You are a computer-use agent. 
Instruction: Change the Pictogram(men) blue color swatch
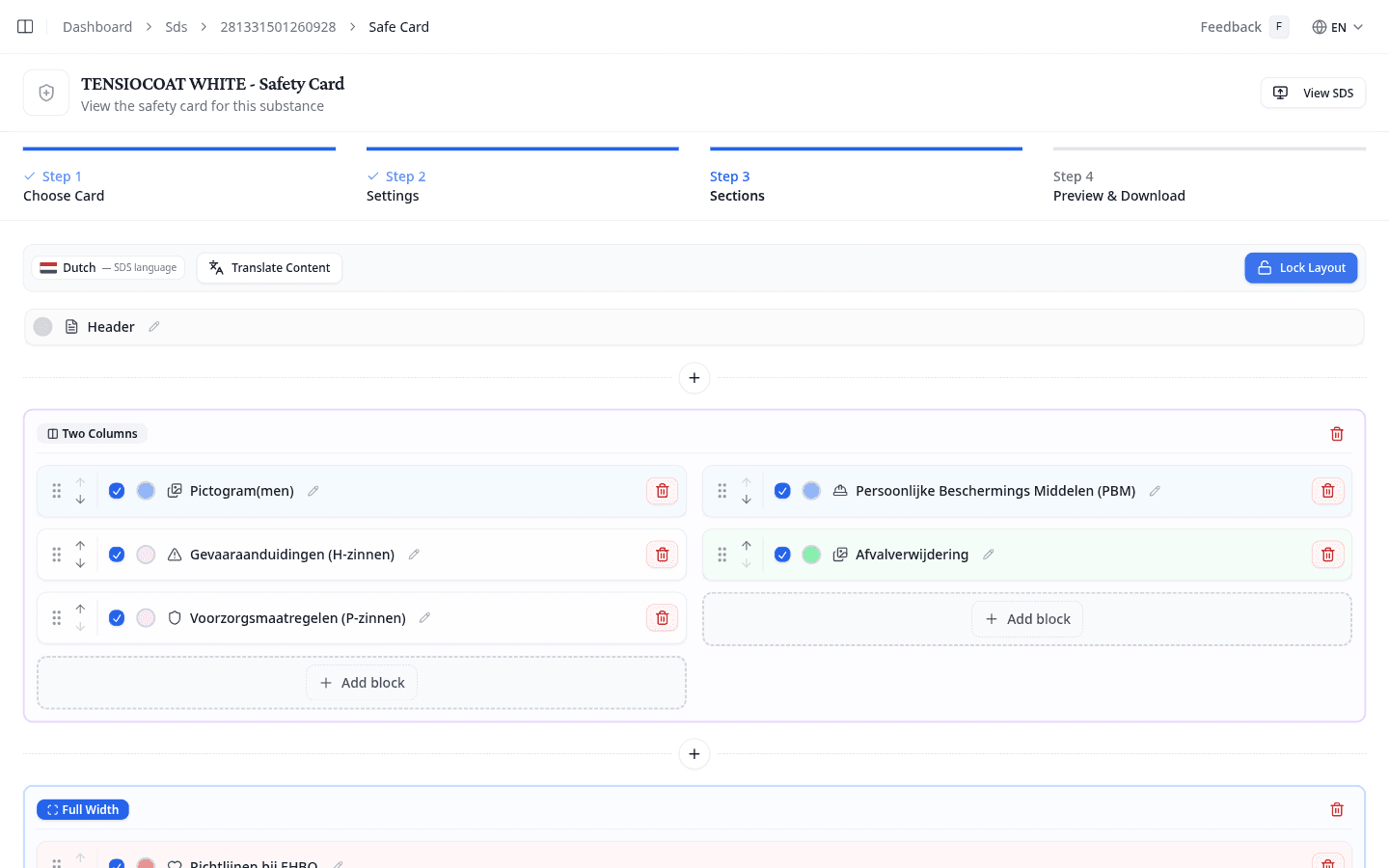146,491
